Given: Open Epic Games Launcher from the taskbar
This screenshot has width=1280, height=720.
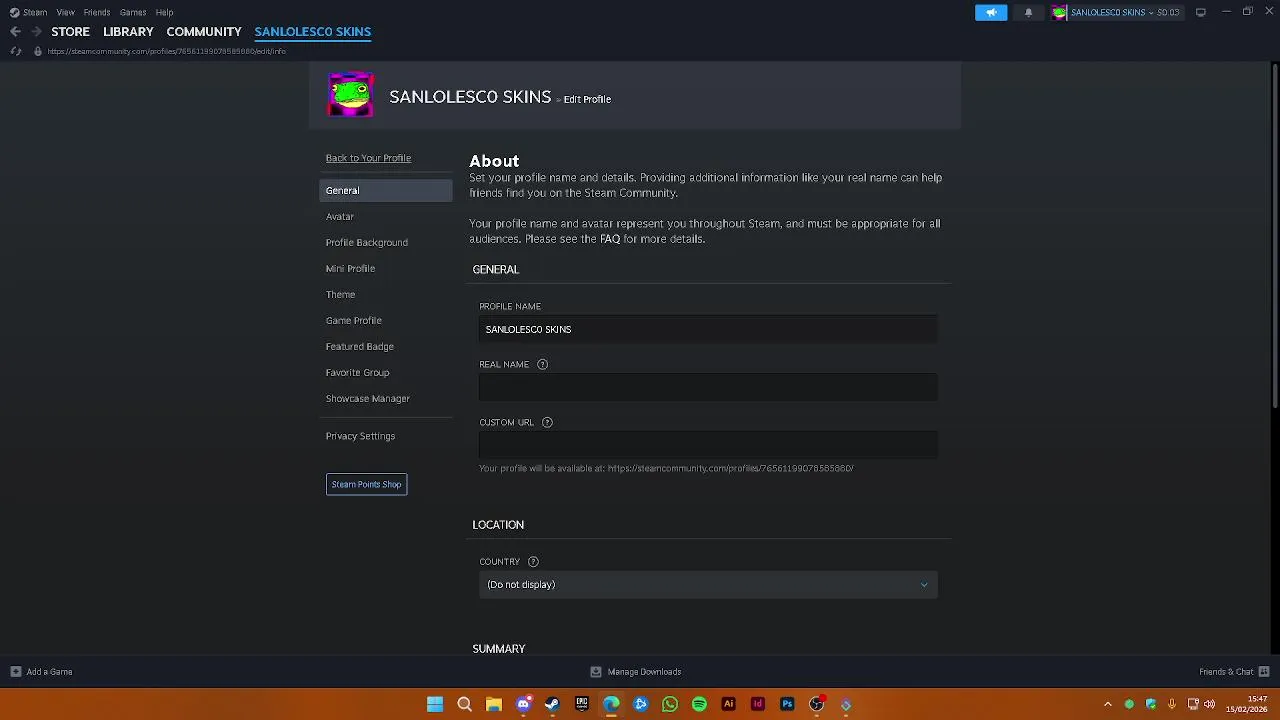Looking at the screenshot, I should point(581,704).
